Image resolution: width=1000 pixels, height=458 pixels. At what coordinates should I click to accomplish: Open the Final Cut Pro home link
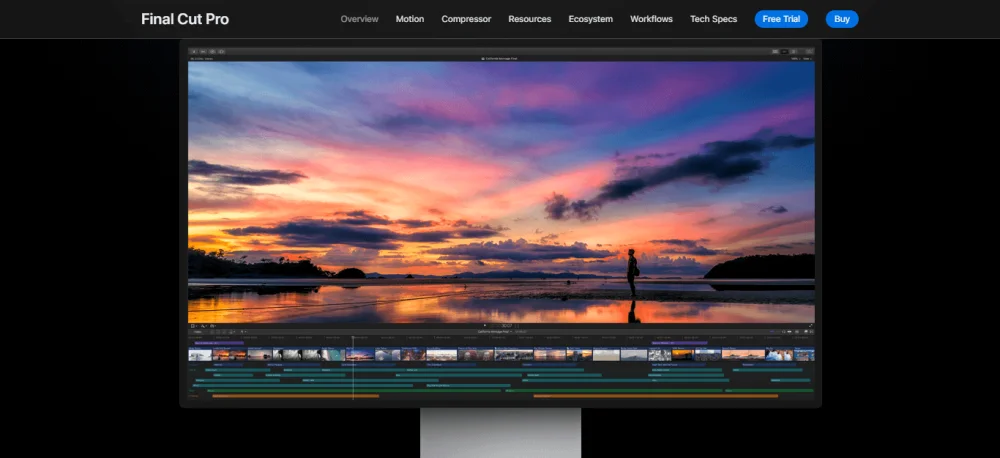click(x=185, y=19)
